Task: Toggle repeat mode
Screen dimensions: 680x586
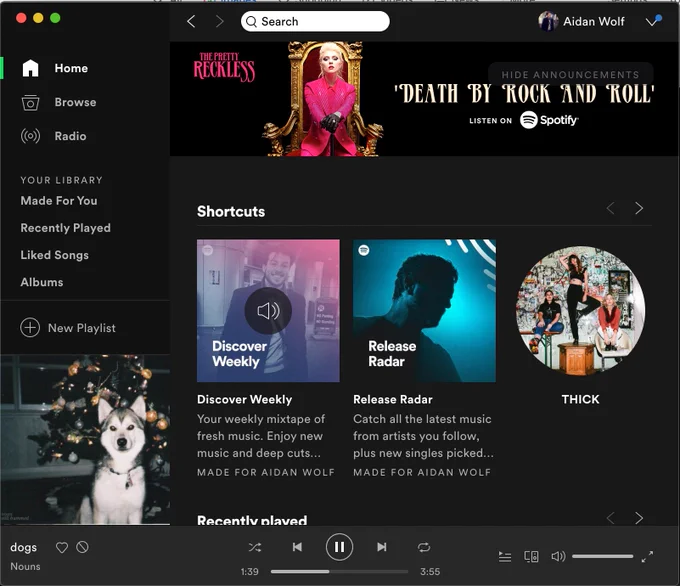Action: pos(424,547)
